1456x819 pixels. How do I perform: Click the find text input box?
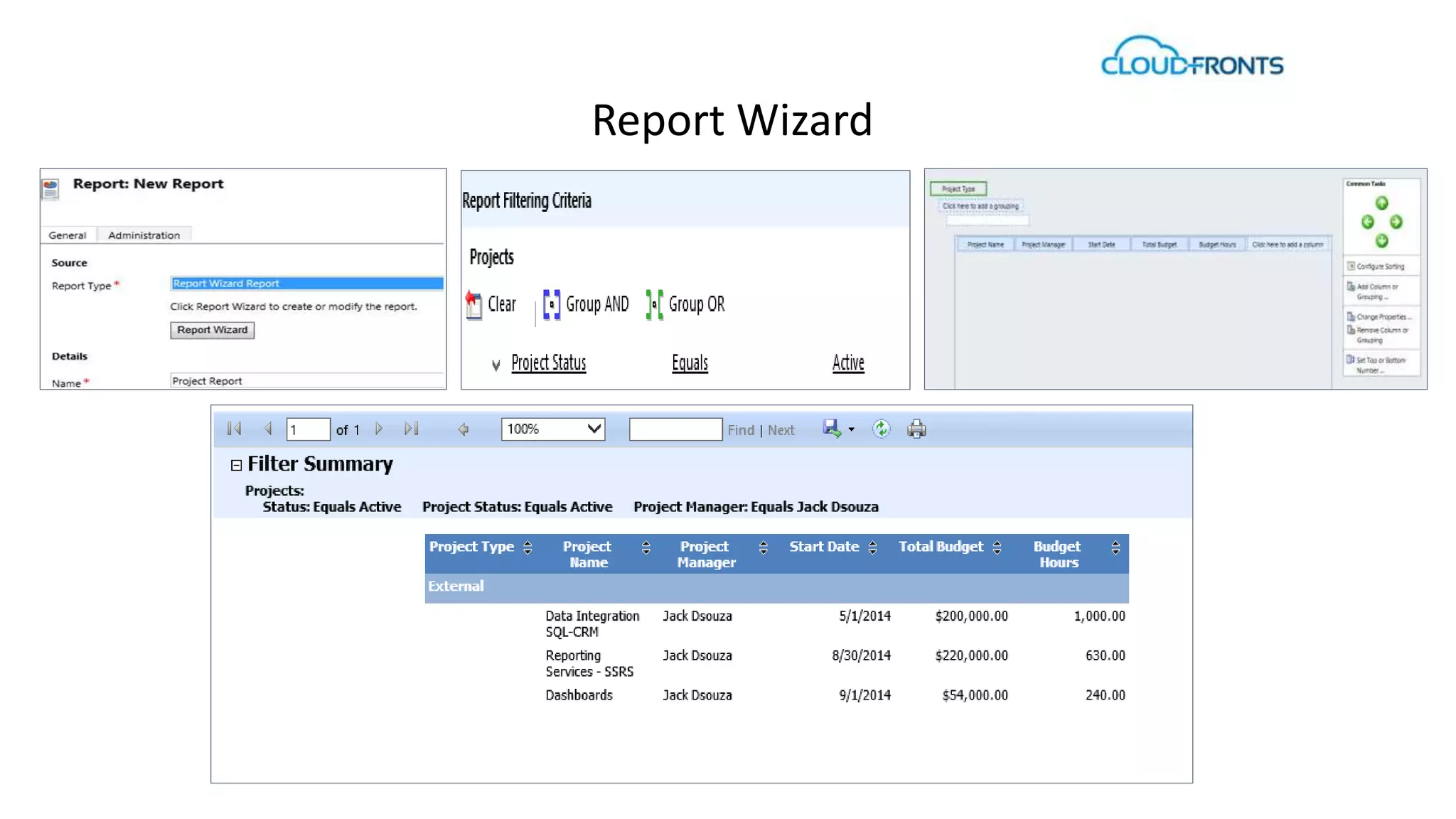tap(675, 429)
